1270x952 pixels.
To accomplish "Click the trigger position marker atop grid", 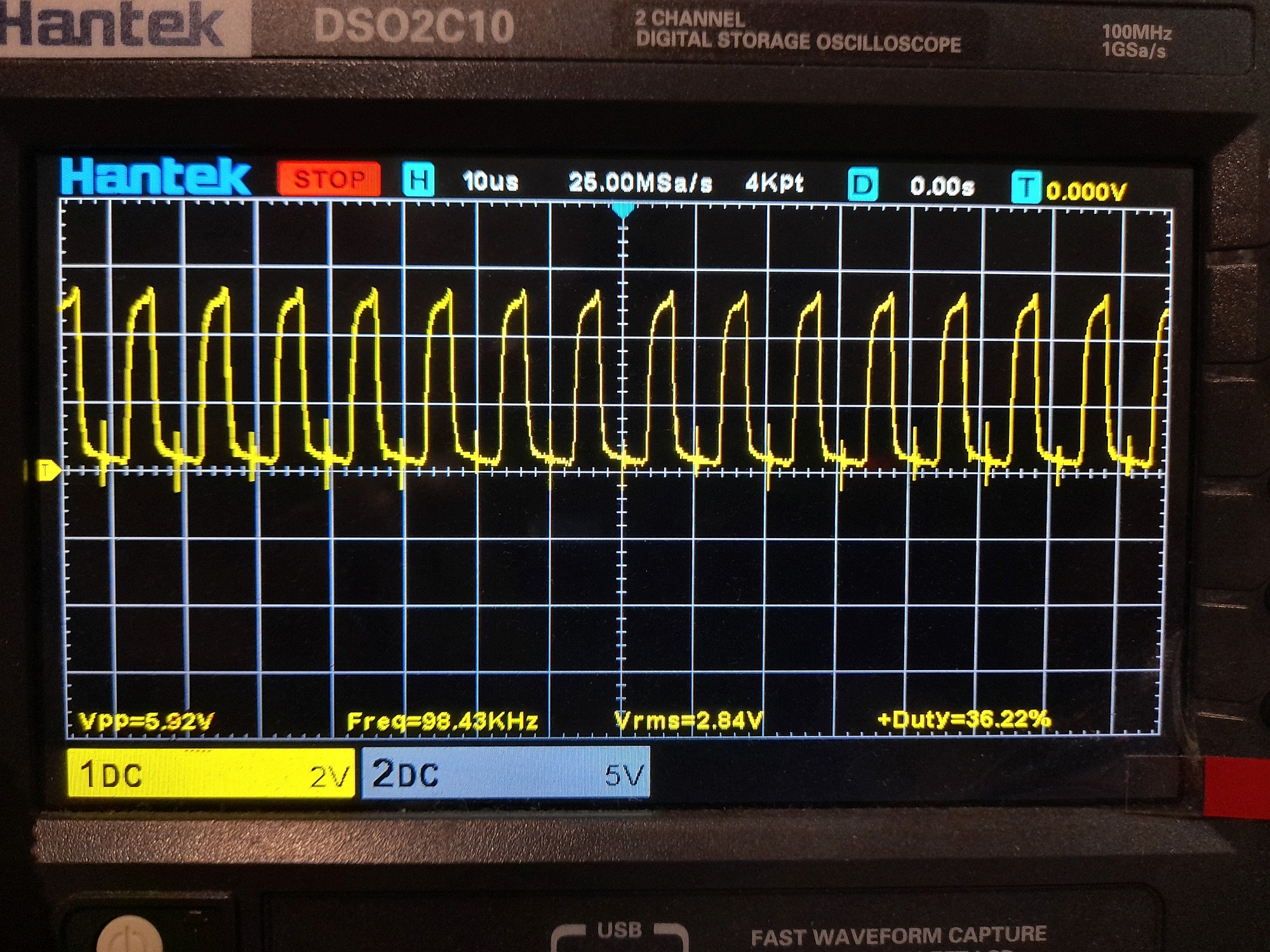I will [623, 211].
